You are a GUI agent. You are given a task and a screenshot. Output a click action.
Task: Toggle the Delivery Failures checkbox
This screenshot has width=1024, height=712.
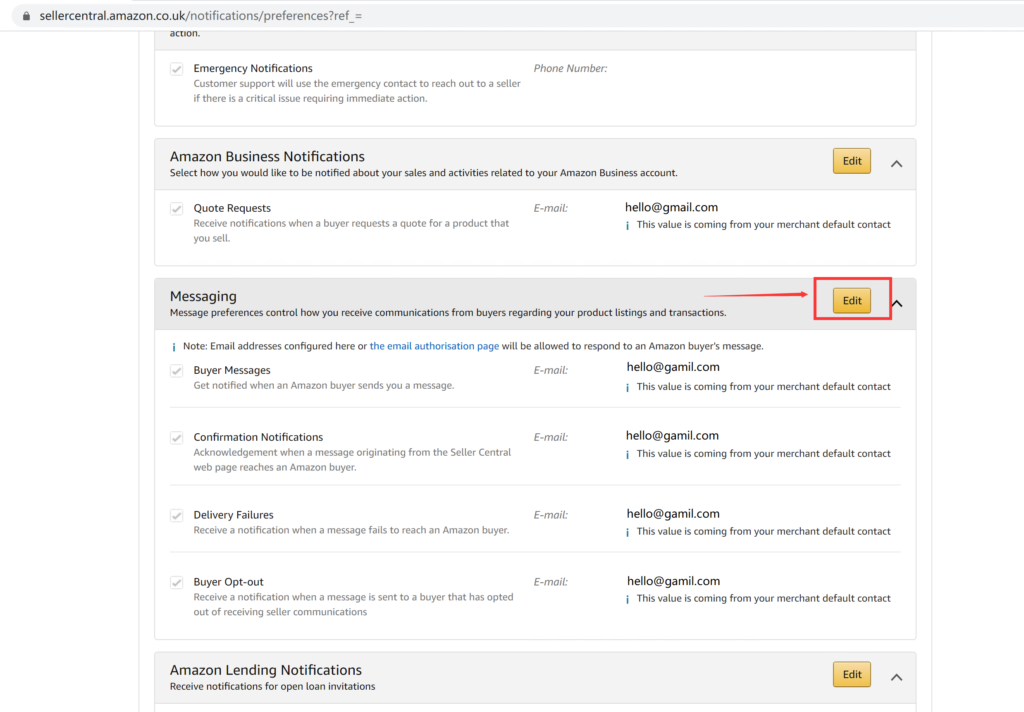[176, 515]
